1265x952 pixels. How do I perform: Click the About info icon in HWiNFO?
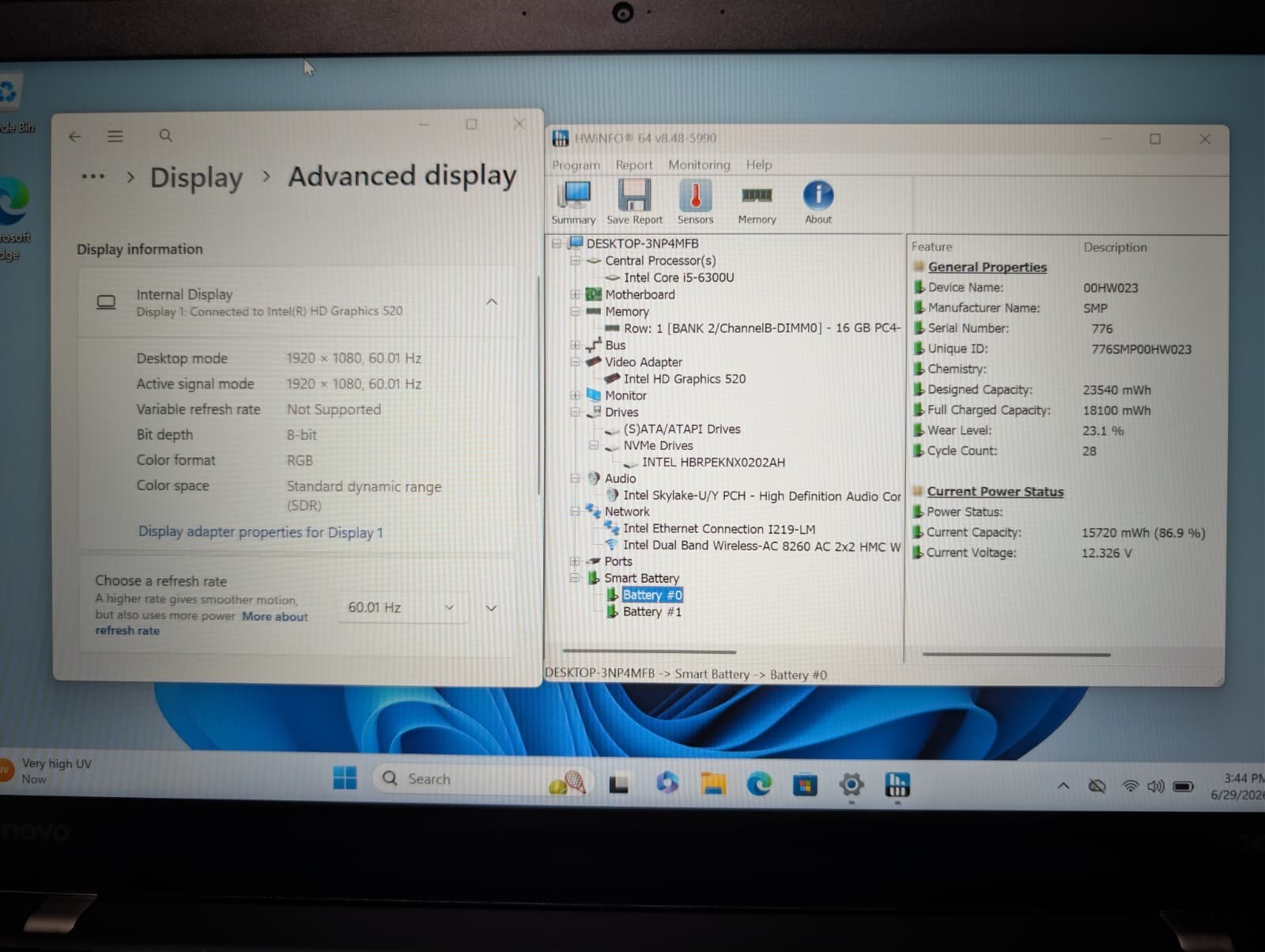tap(818, 203)
